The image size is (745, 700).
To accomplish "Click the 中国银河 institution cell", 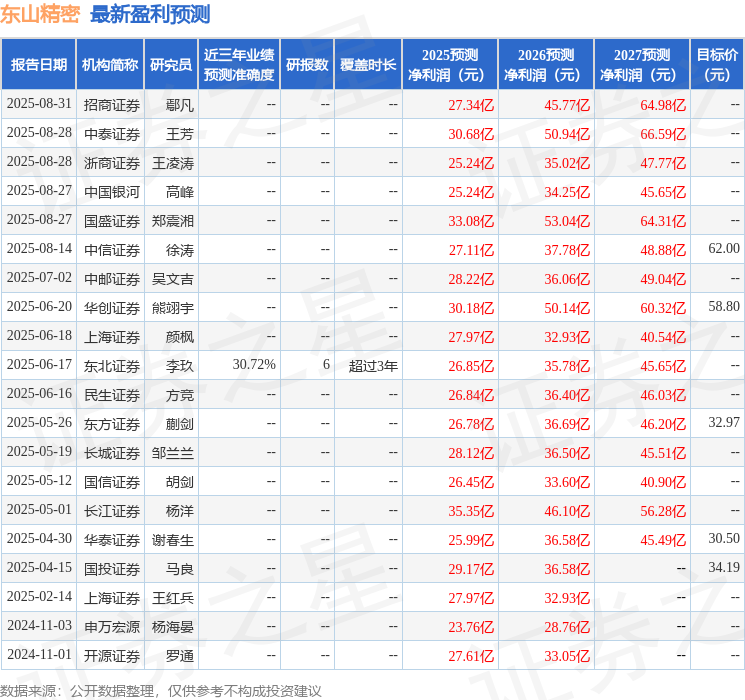I will [112, 192].
